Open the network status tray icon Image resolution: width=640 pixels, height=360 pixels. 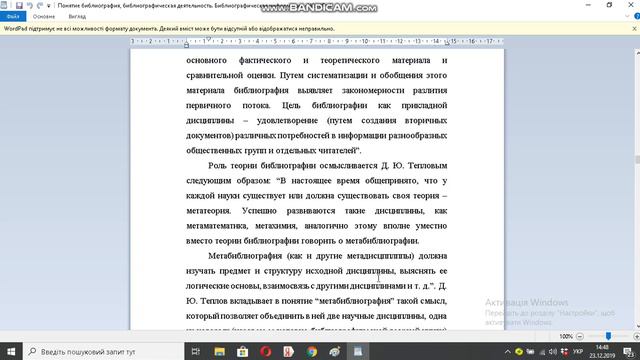click(x=542, y=351)
